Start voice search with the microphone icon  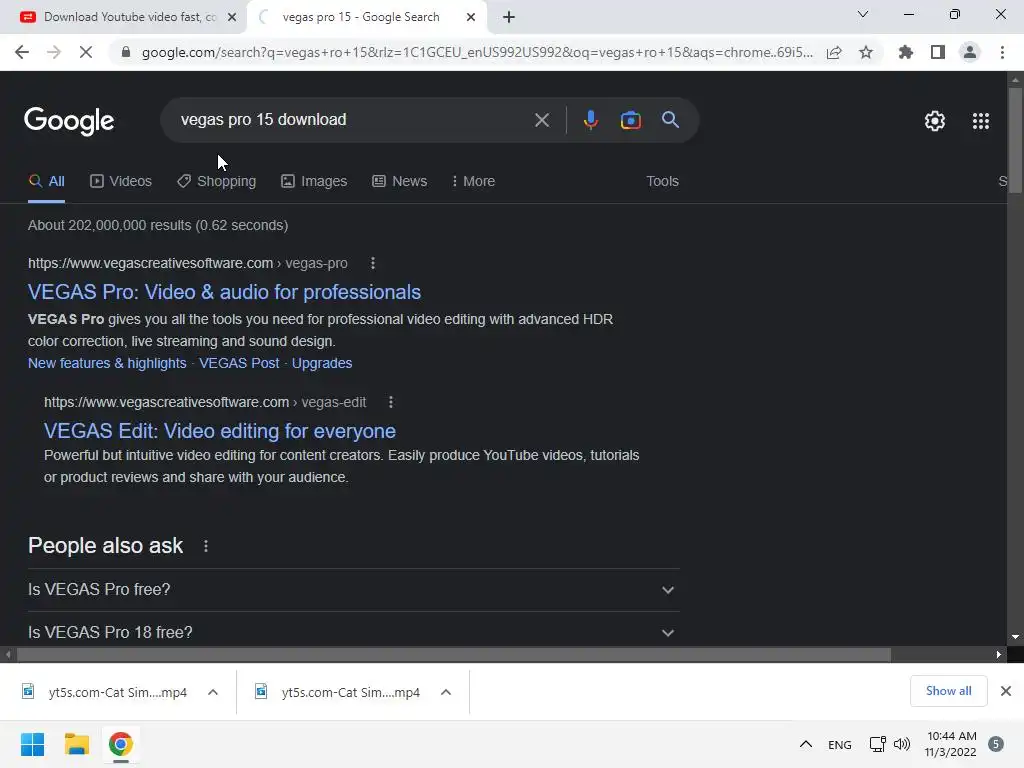pyautogui.click(x=590, y=120)
